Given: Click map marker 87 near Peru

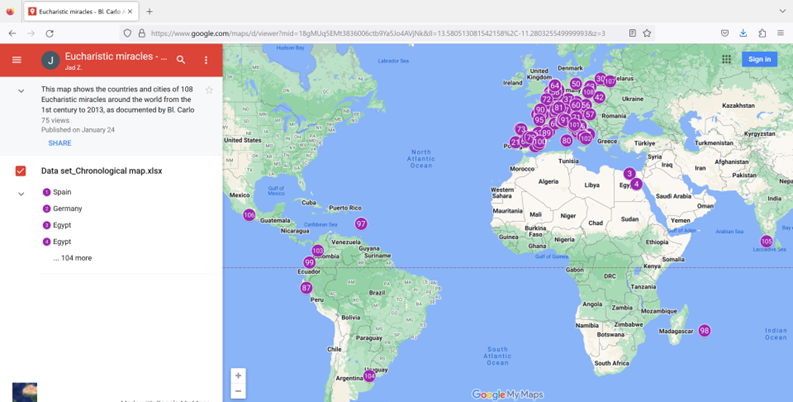Looking at the screenshot, I should pyautogui.click(x=306, y=288).
